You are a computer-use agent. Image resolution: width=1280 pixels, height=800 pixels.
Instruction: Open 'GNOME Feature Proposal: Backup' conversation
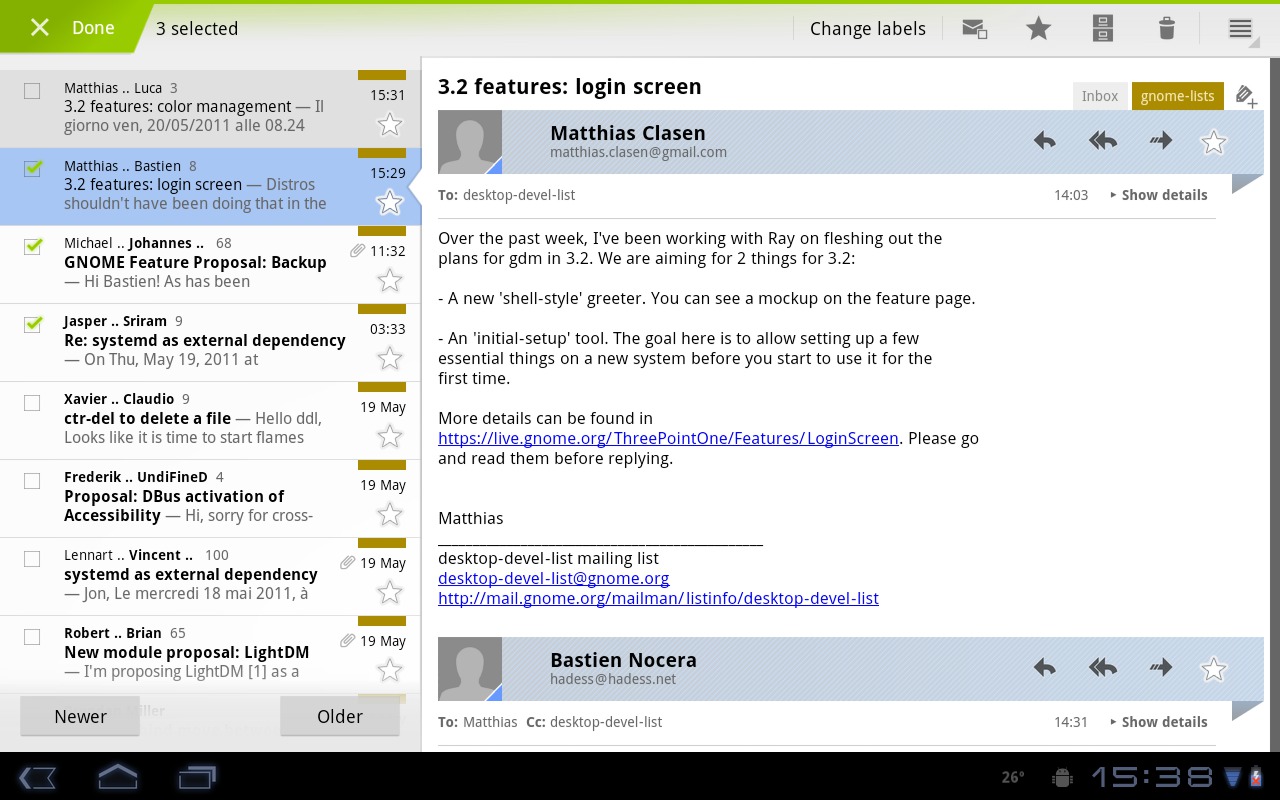pyautogui.click(x=210, y=265)
